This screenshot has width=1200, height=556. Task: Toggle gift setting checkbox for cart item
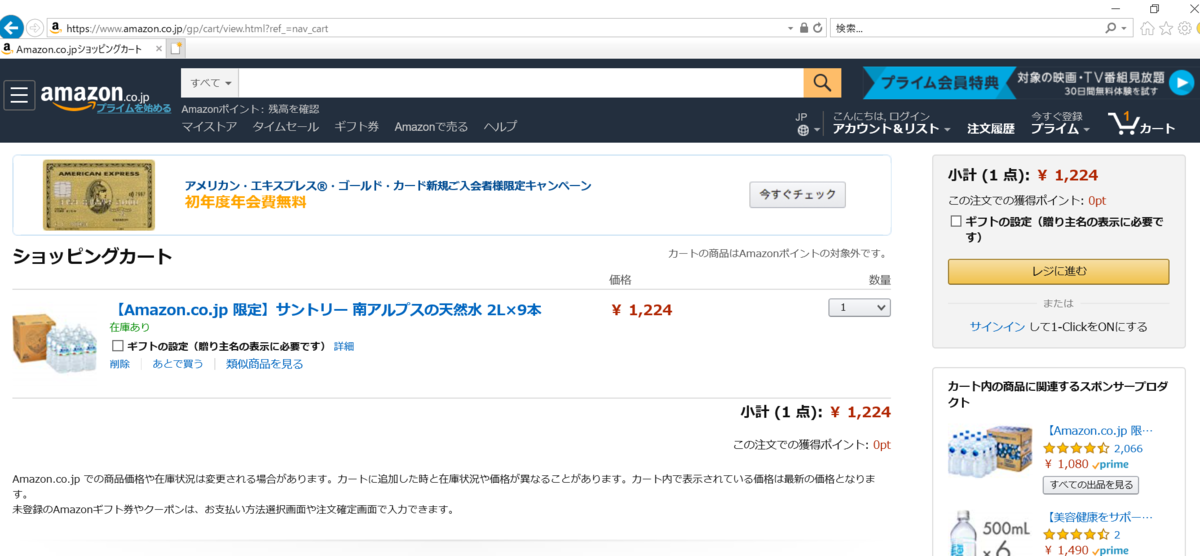(x=117, y=346)
